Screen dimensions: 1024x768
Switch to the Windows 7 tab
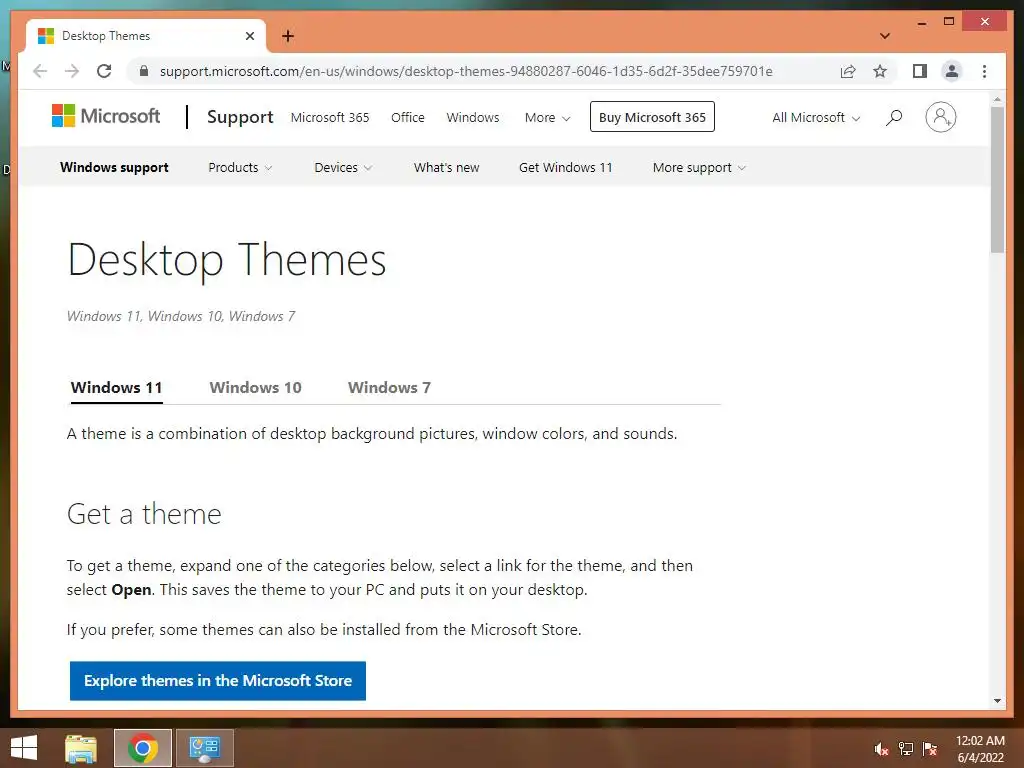click(x=389, y=387)
